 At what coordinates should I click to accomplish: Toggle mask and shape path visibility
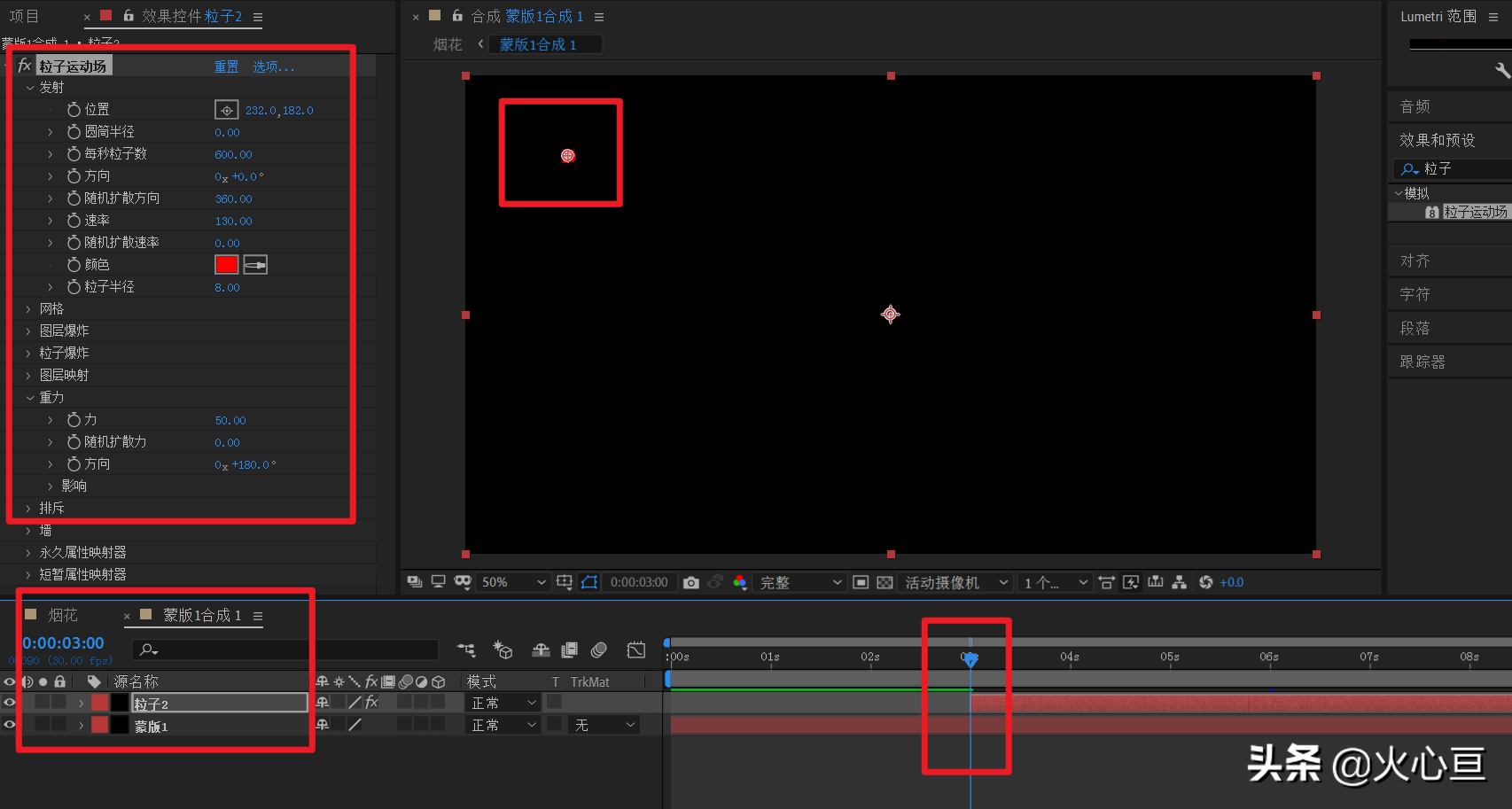(x=589, y=582)
